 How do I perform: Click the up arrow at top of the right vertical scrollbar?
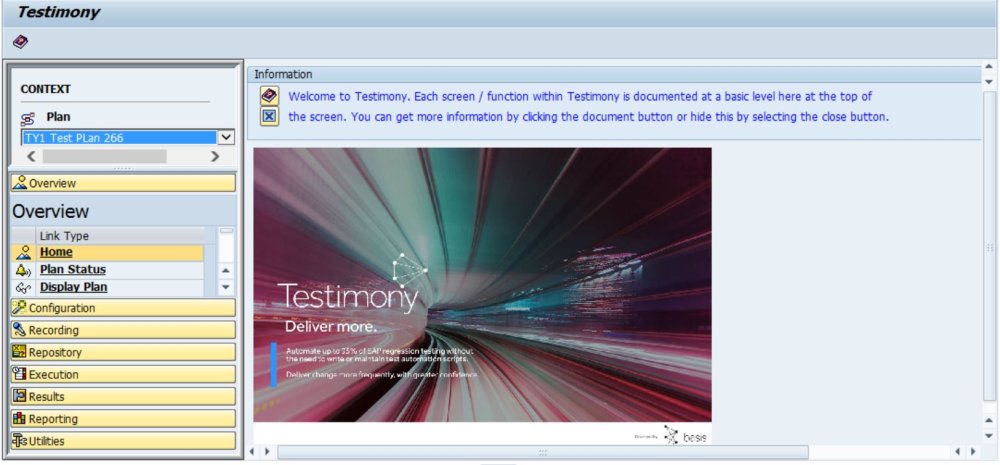(x=989, y=66)
